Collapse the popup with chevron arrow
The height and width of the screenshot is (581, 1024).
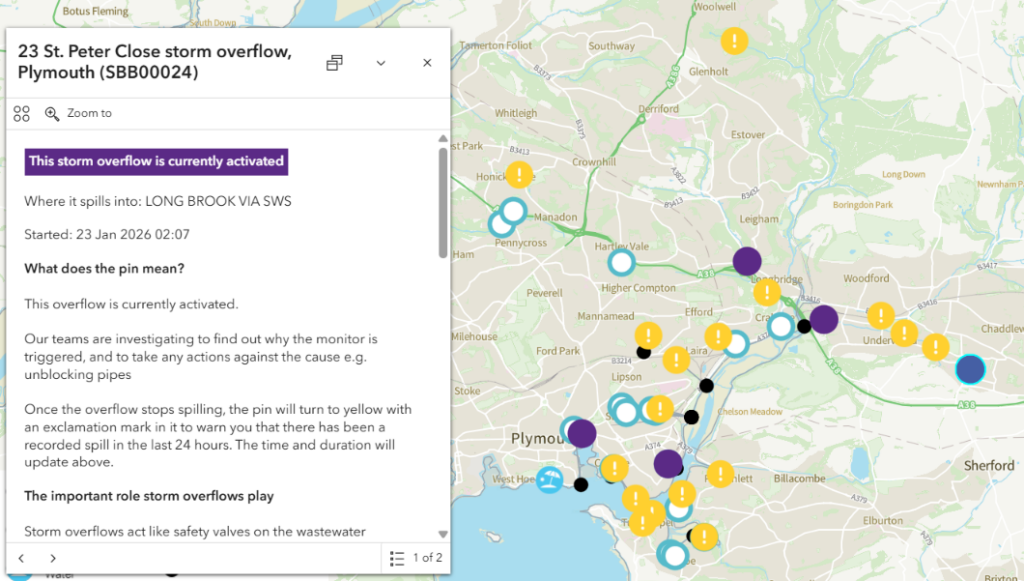tap(381, 63)
